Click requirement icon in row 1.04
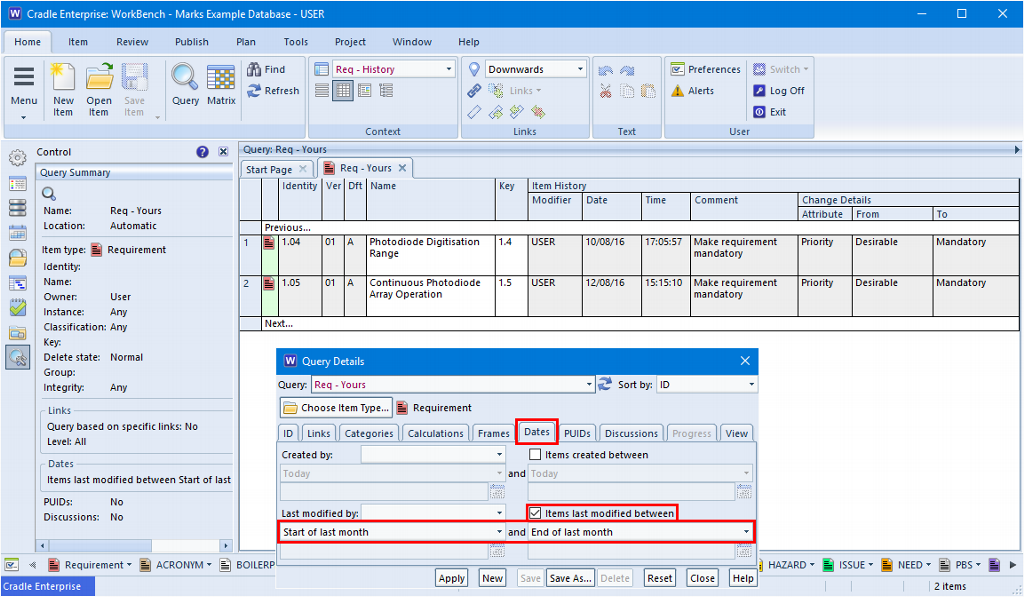1024x597 pixels. (x=269, y=243)
